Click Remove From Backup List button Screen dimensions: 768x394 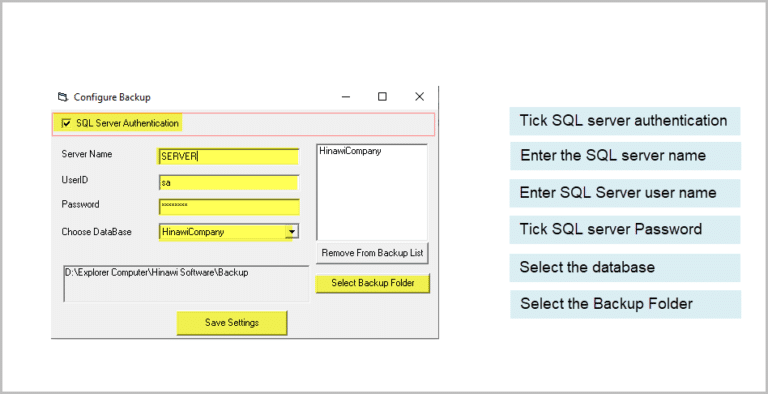[x=372, y=253]
